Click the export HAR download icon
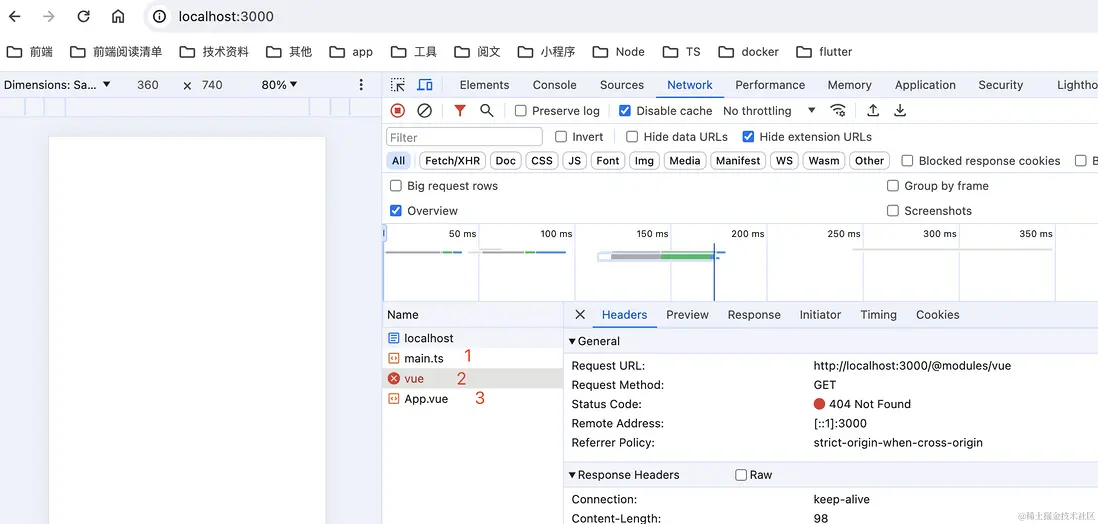The image size is (1098, 524). click(x=900, y=111)
